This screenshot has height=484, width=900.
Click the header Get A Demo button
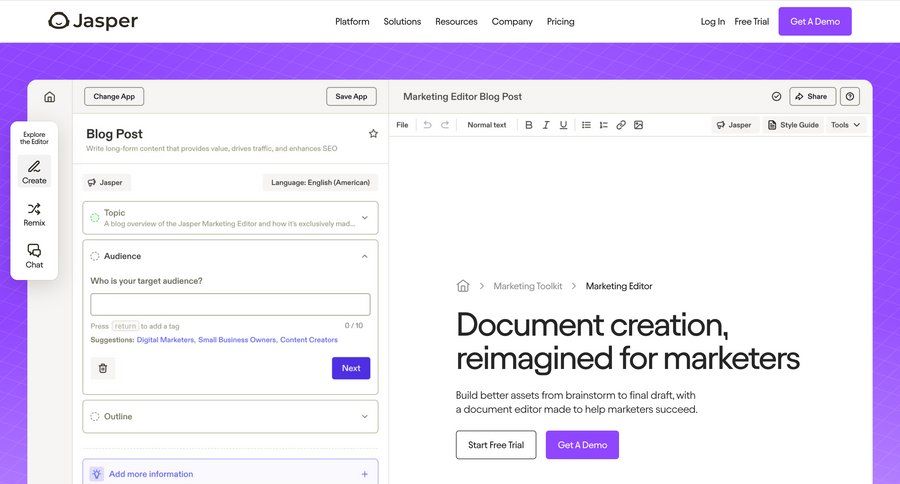814,21
